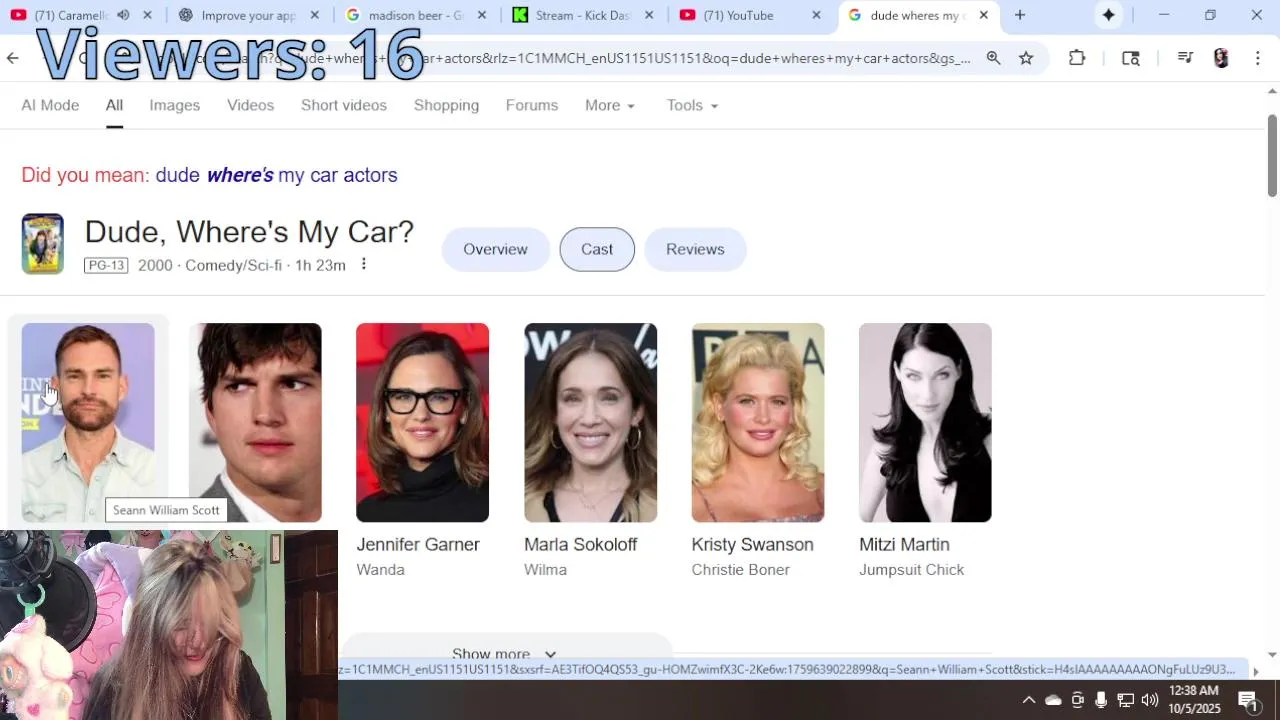Click the Kristy Swanson name link
Viewport: 1280px width, 720px height.
pyautogui.click(x=752, y=544)
